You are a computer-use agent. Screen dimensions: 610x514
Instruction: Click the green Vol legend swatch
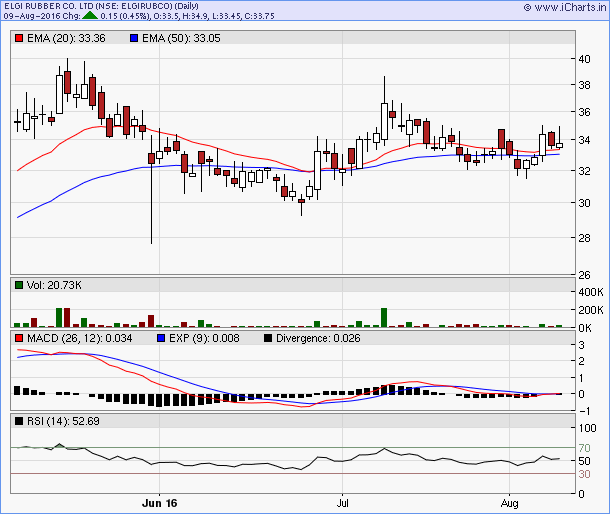pyautogui.click(x=19, y=285)
